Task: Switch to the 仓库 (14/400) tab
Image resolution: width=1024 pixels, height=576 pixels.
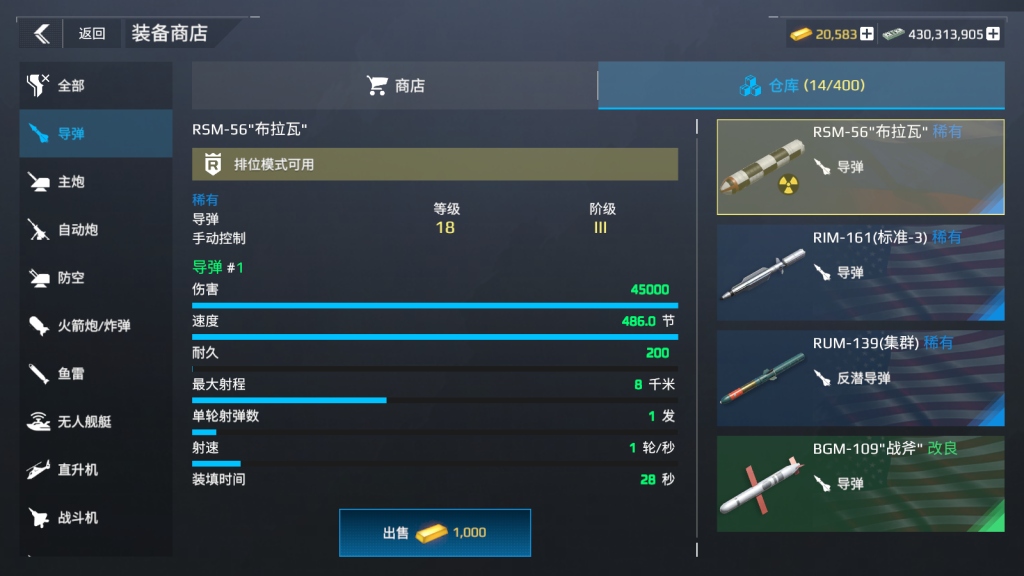Action: pos(801,86)
